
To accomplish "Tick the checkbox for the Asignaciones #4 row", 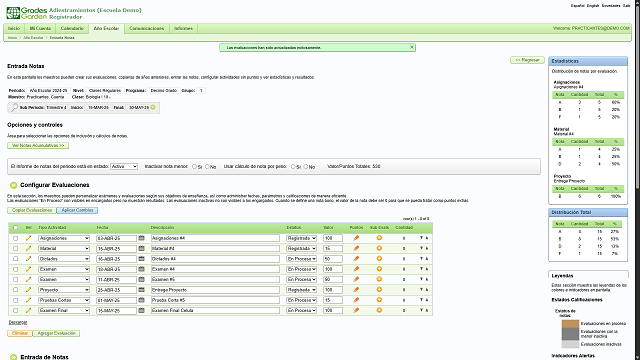I will click(x=16, y=238).
